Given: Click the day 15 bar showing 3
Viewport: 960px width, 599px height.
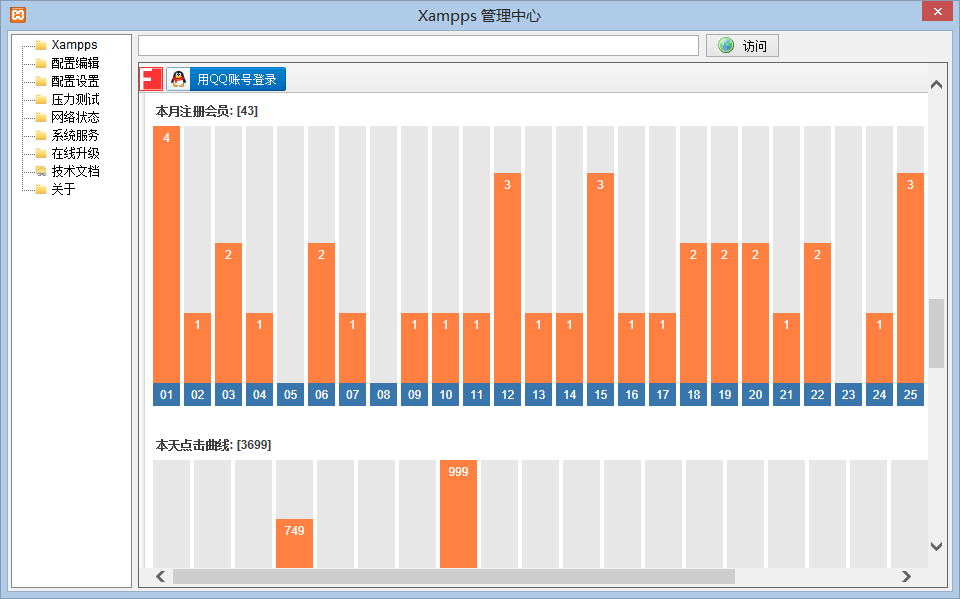Looking at the screenshot, I should [601, 278].
